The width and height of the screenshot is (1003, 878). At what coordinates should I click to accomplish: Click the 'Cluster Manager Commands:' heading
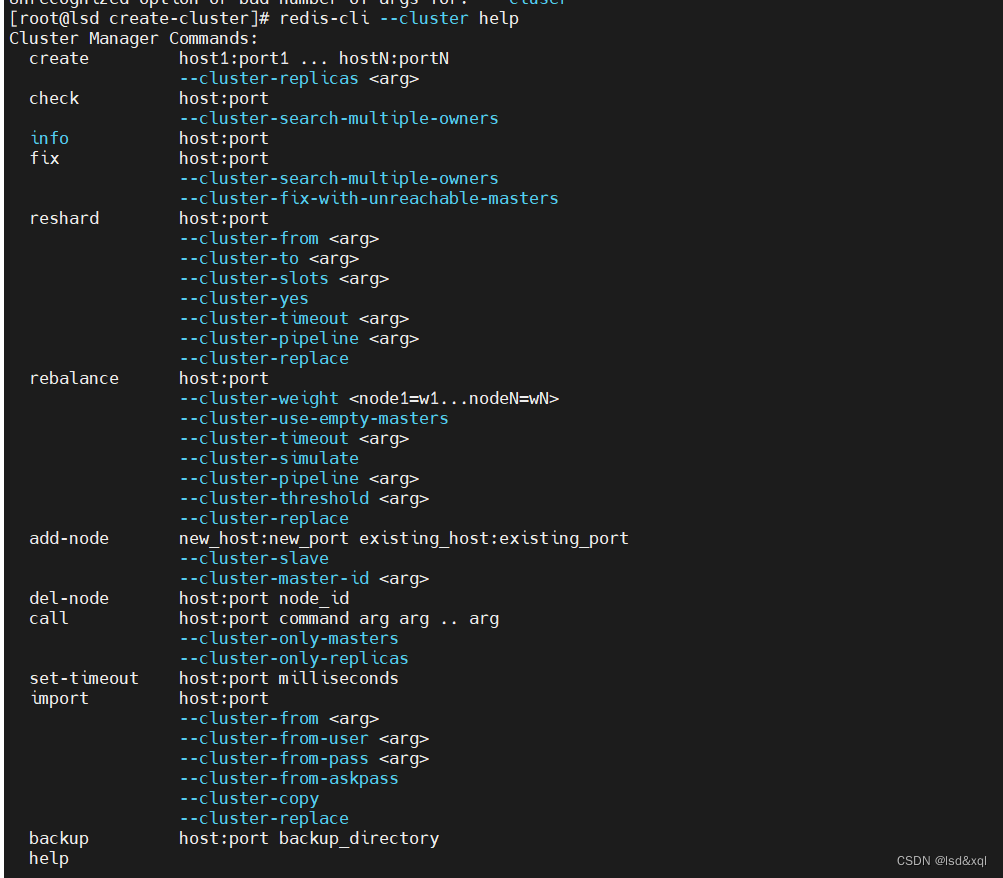pyautogui.click(x=134, y=38)
